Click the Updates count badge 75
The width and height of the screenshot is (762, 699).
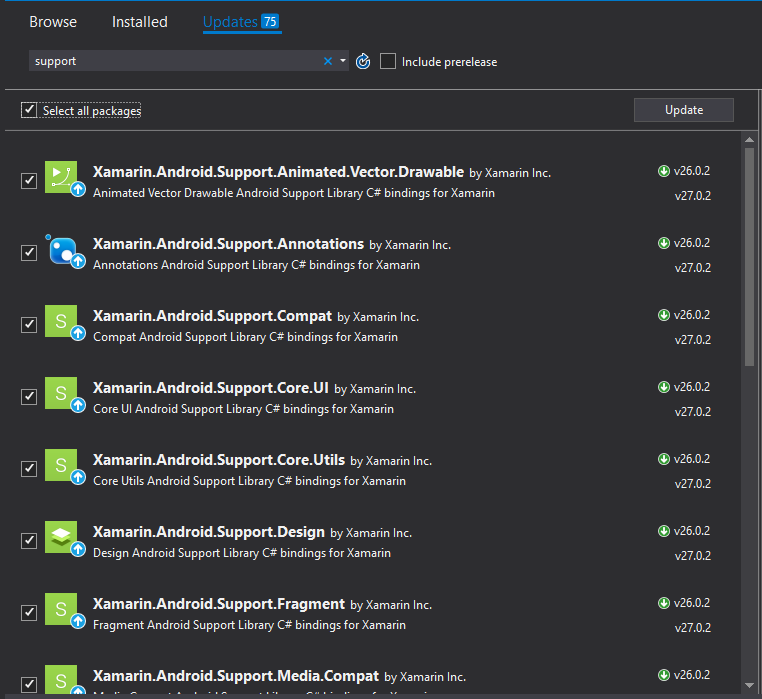(270, 21)
